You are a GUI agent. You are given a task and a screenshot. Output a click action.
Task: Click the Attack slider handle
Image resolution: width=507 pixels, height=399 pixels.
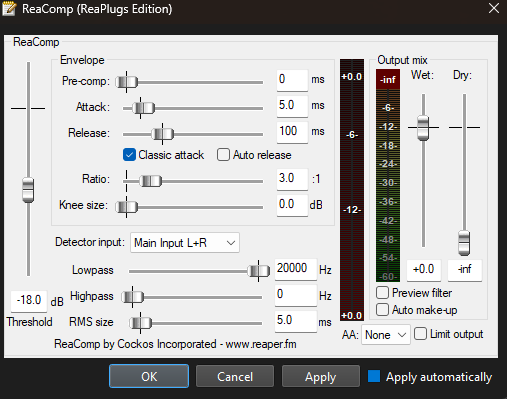tap(143, 108)
